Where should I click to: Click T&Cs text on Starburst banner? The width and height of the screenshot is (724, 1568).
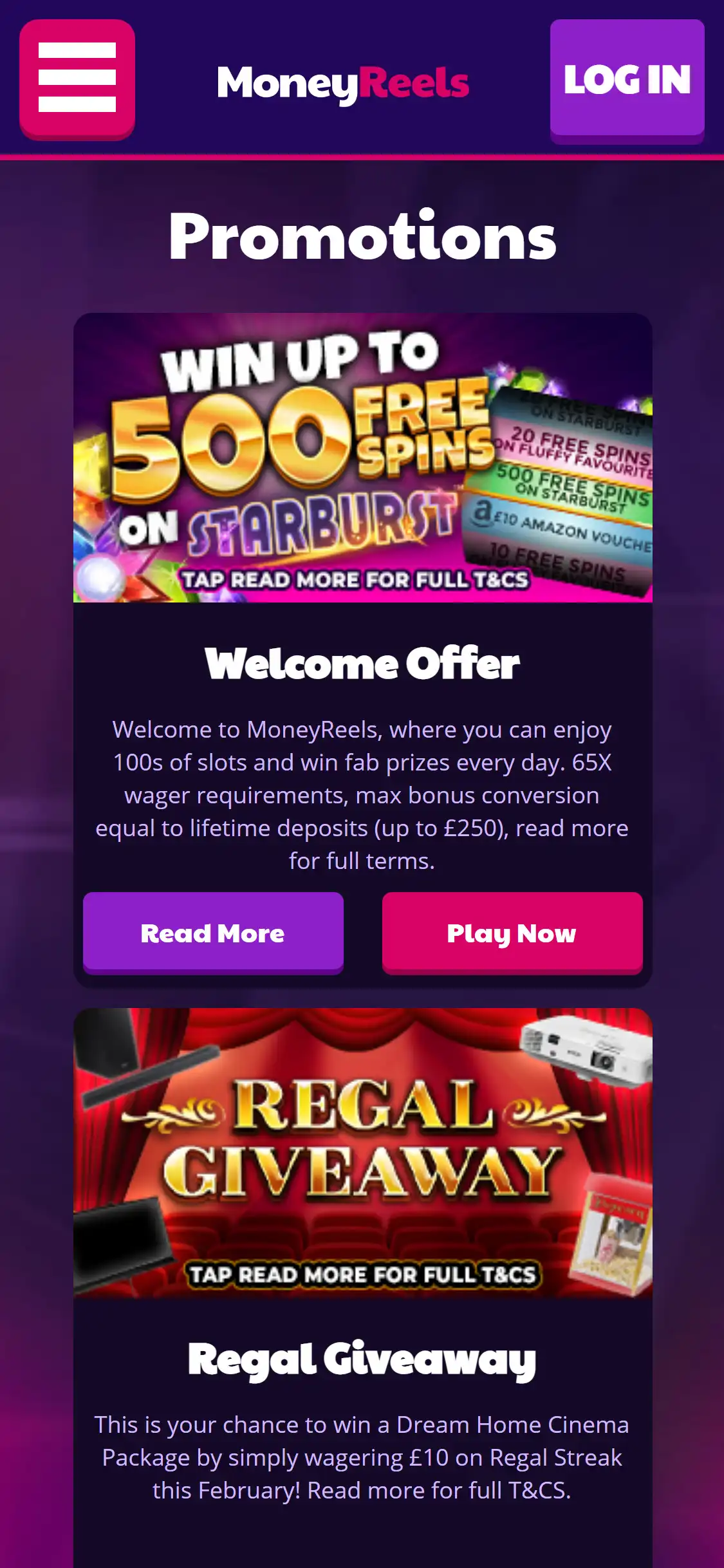tap(355, 580)
